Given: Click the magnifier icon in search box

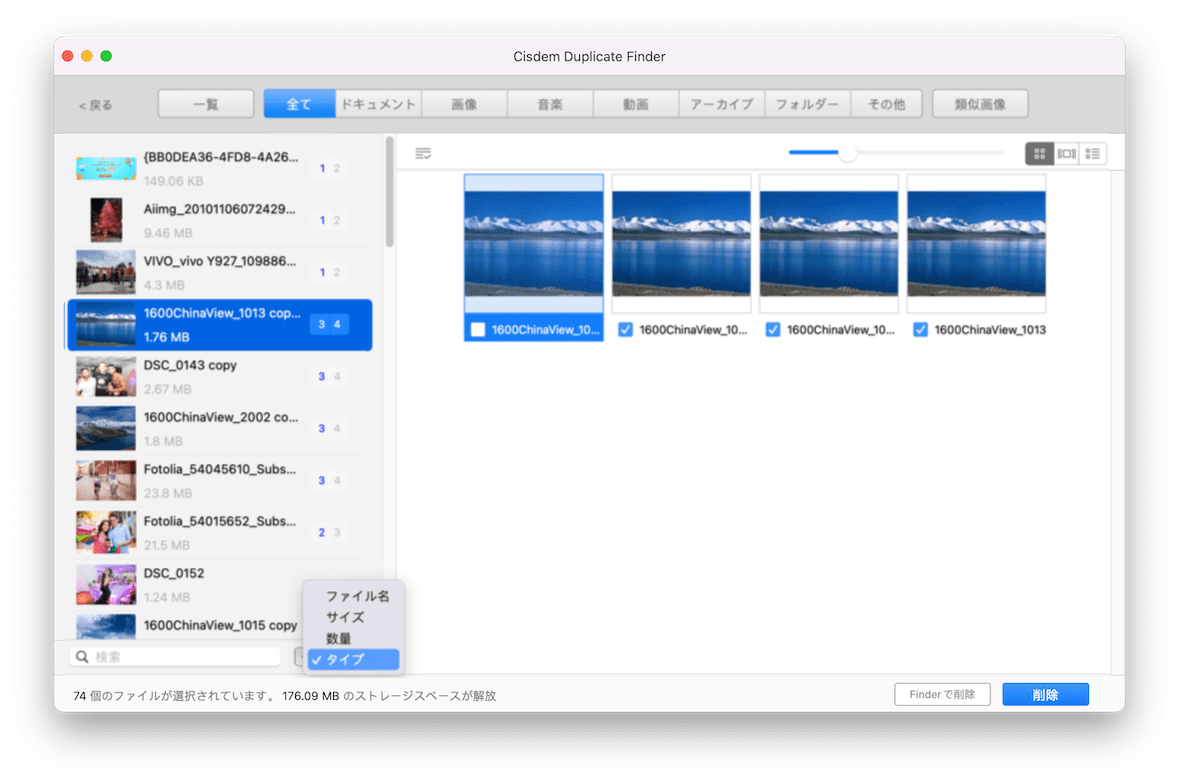Looking at the screenshot, I should pos(81,657).
